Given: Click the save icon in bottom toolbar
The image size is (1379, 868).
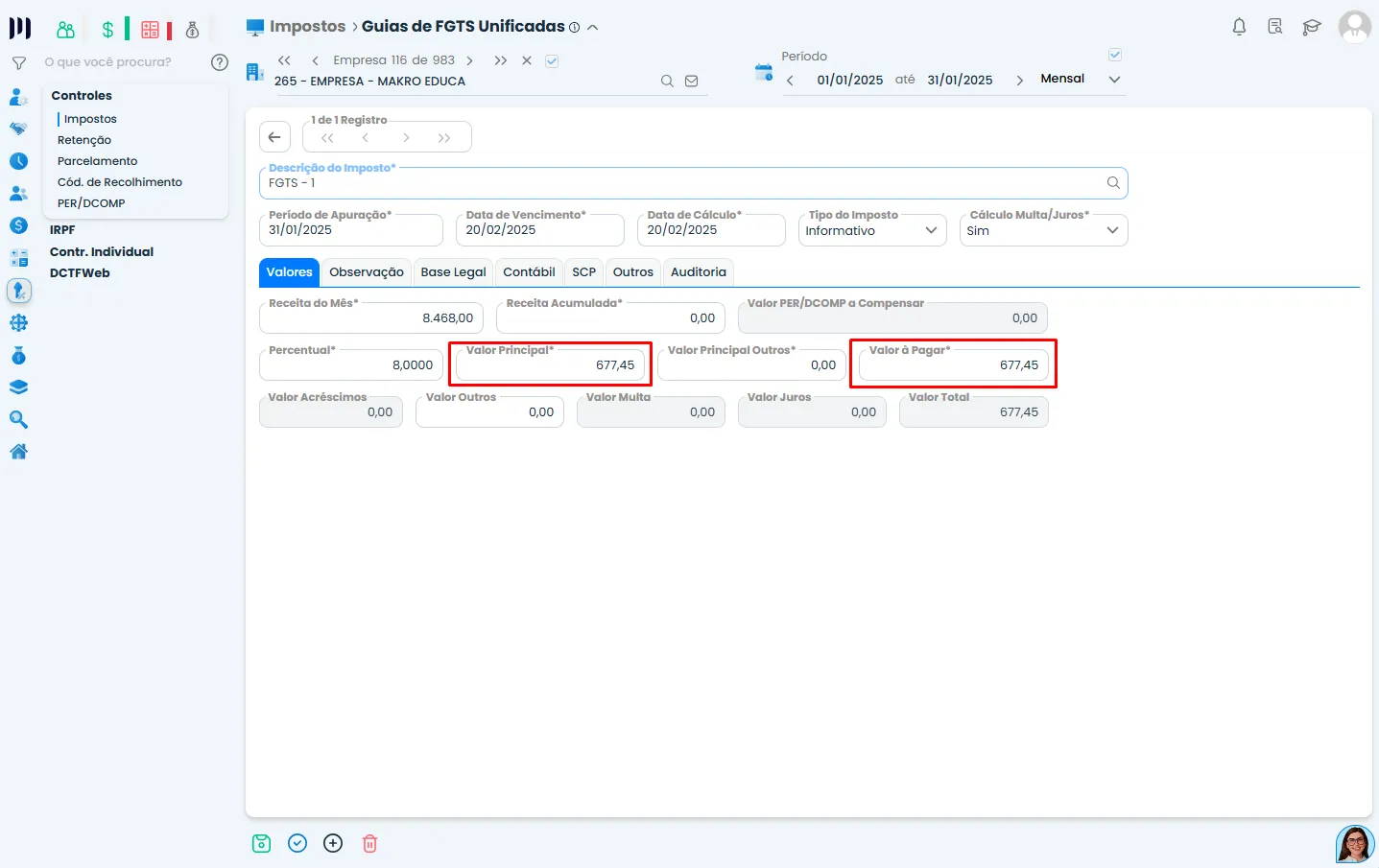Looking at the screenshot, I should click(261, 843).
